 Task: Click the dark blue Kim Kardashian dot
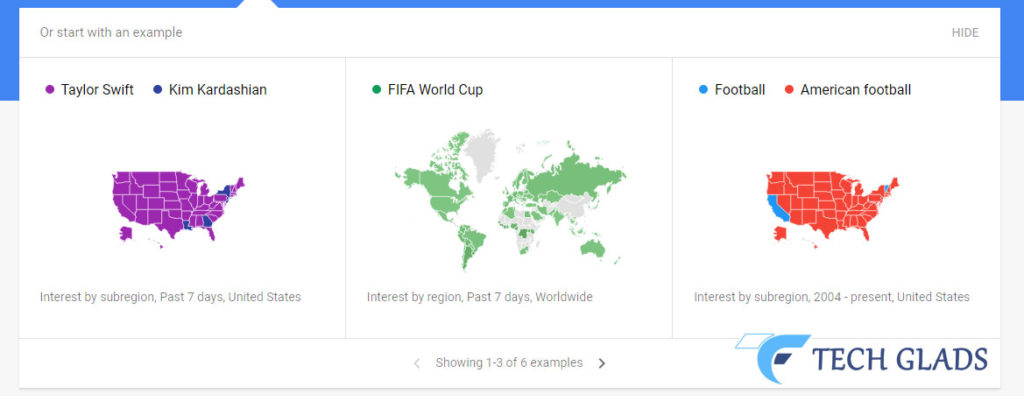[158, 90]
